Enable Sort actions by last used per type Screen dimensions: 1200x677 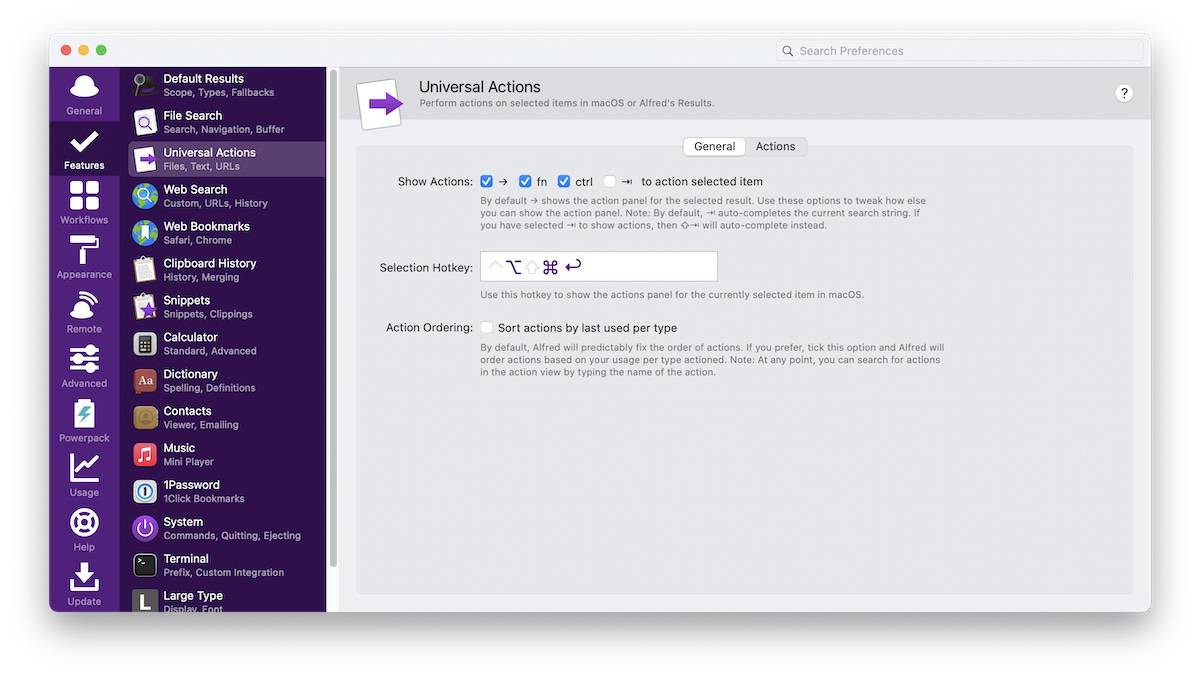point(486,328)
